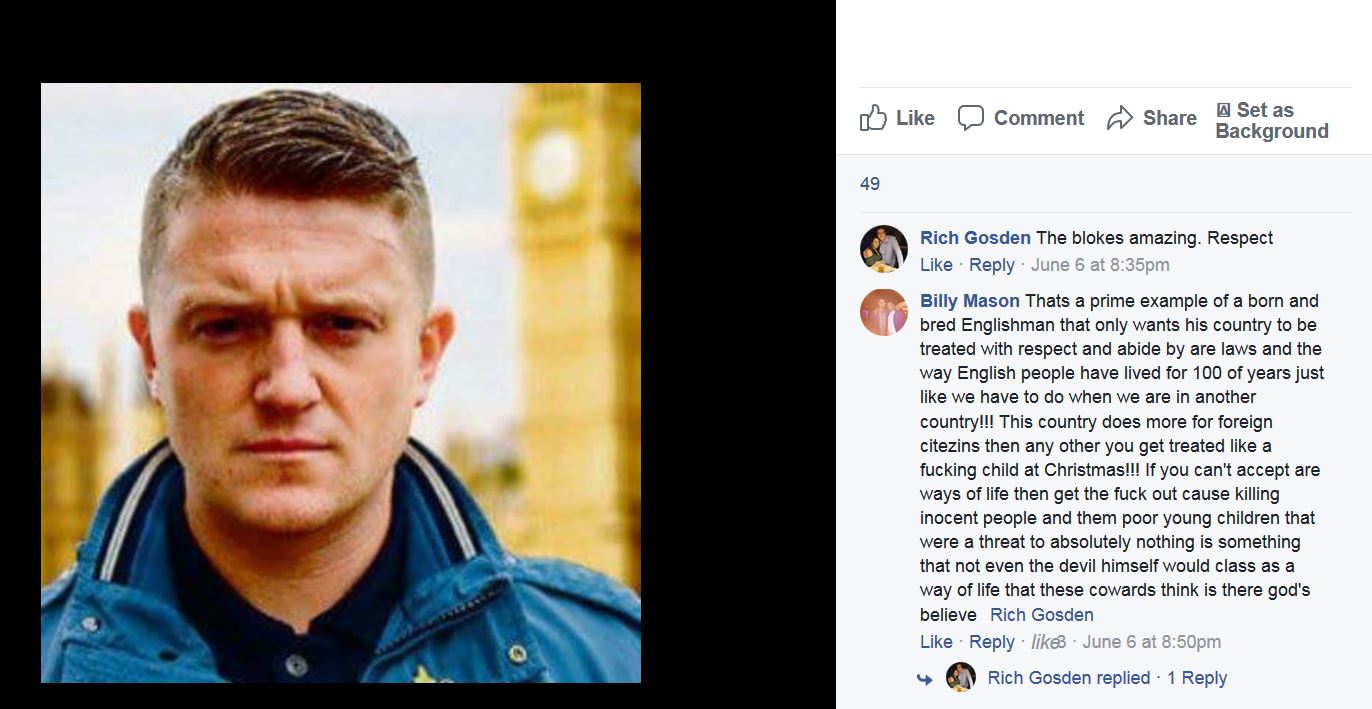Click the thumbs-up Like icon
Viewport: 1372px width, 709px height.
tap(873, 118)
